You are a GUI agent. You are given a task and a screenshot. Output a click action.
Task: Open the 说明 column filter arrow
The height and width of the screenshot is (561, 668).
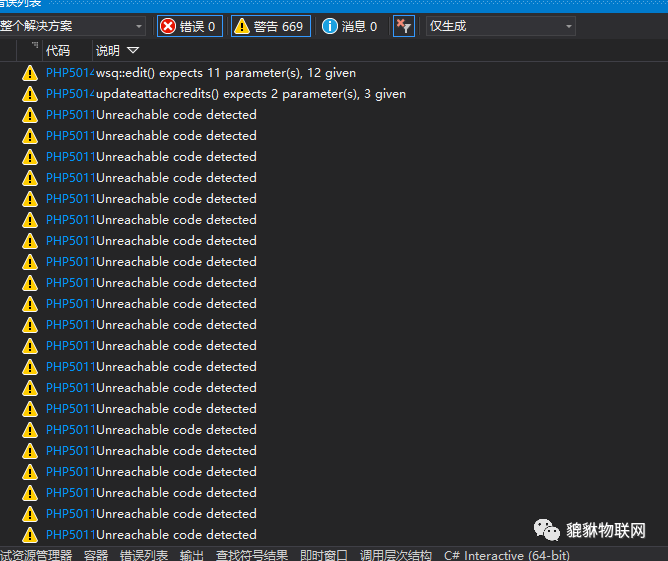[x=133, y=51]
